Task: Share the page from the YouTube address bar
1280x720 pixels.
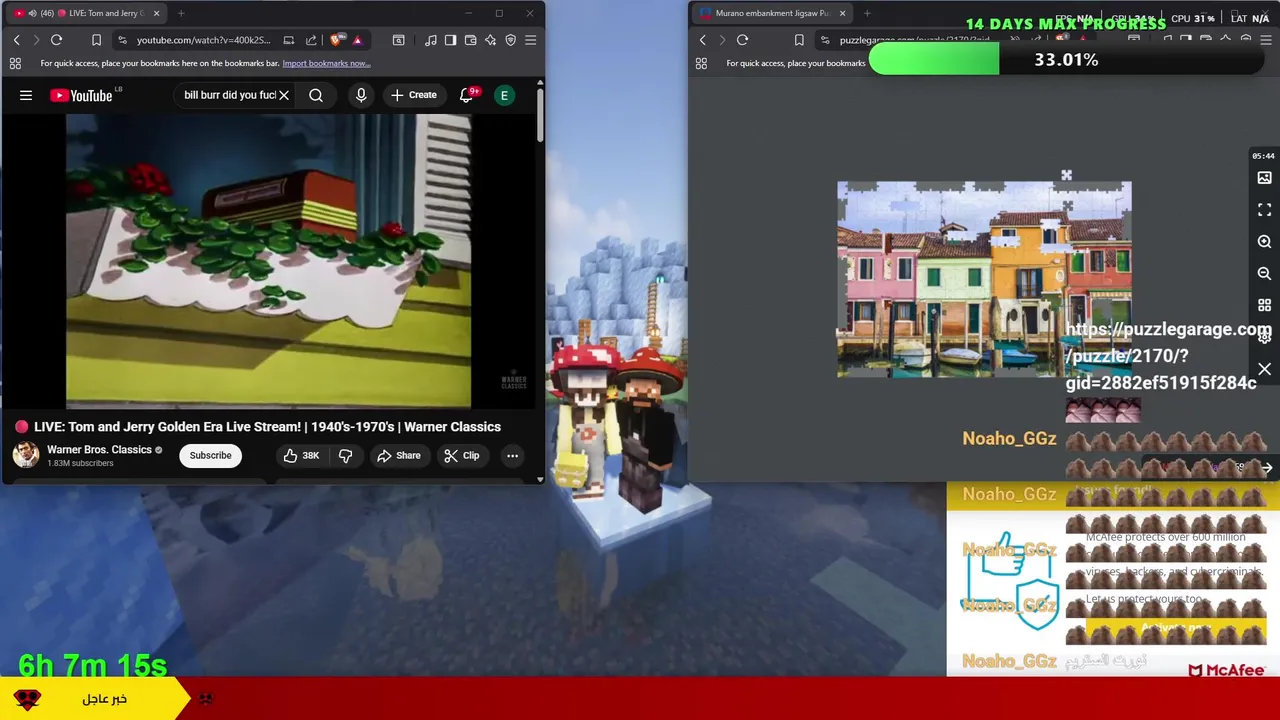Action: click(x=311, y=40)
